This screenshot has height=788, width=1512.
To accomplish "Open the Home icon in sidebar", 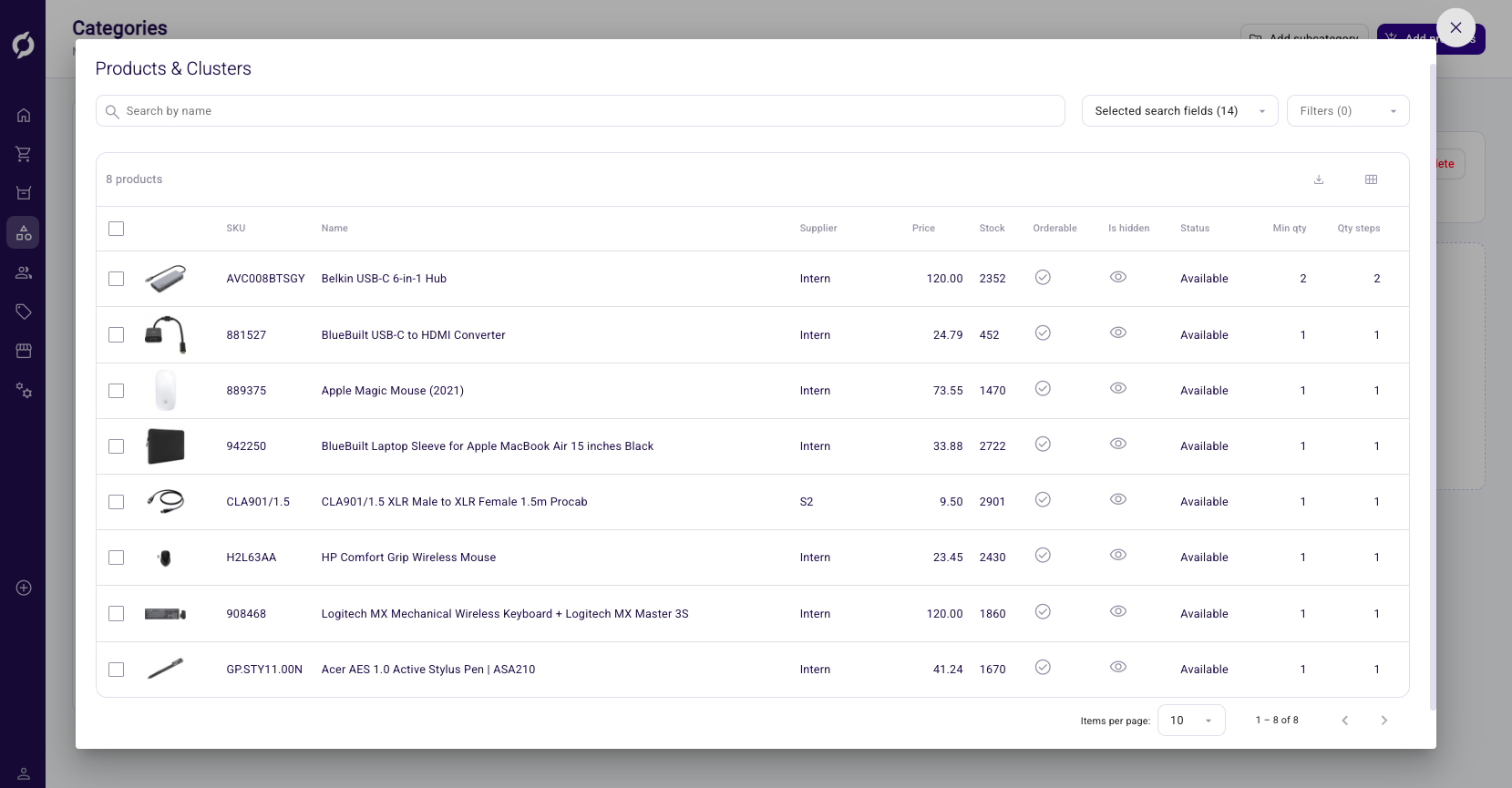I will [24, 115].
